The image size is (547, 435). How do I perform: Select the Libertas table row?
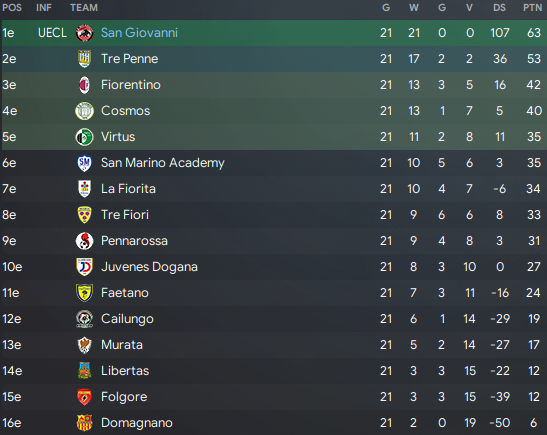click(274, 371)
